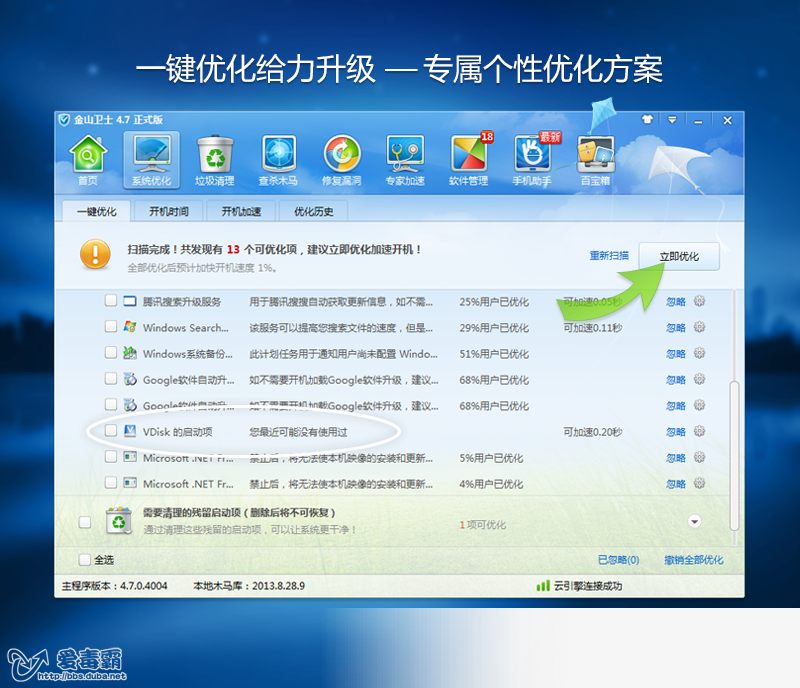Click the orange warning exclamation icon
Viewport: 800px width, 688px height.
tap(95, 254)
